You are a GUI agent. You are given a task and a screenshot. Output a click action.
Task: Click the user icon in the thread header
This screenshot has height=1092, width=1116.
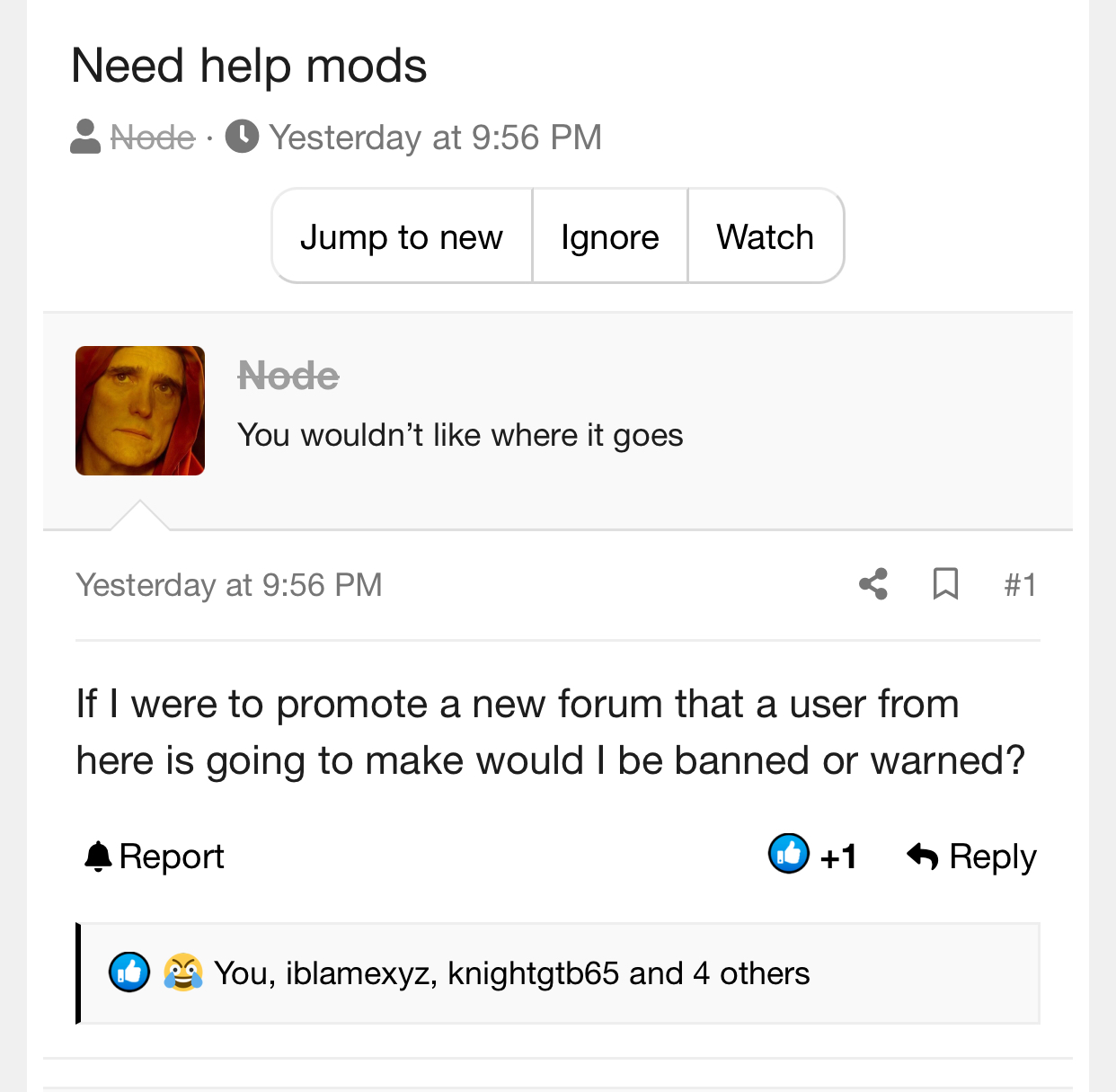click(85, 138)
